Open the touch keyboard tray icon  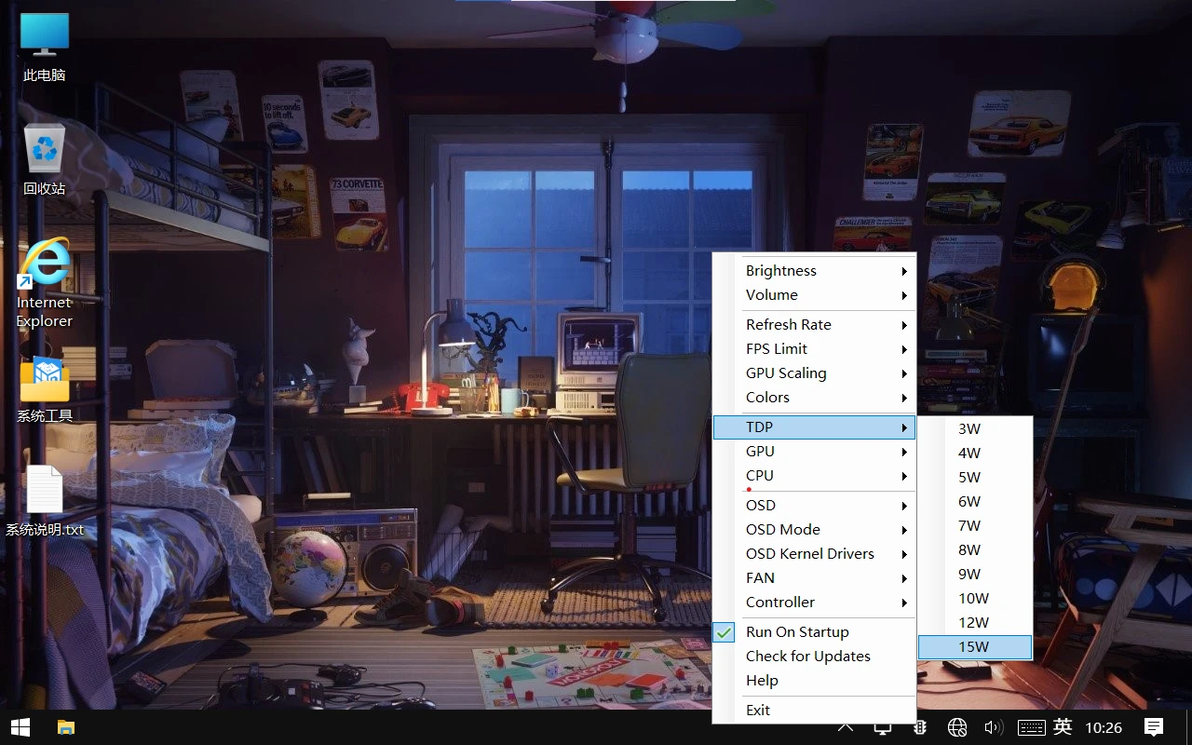click(x=1031, y=728)
